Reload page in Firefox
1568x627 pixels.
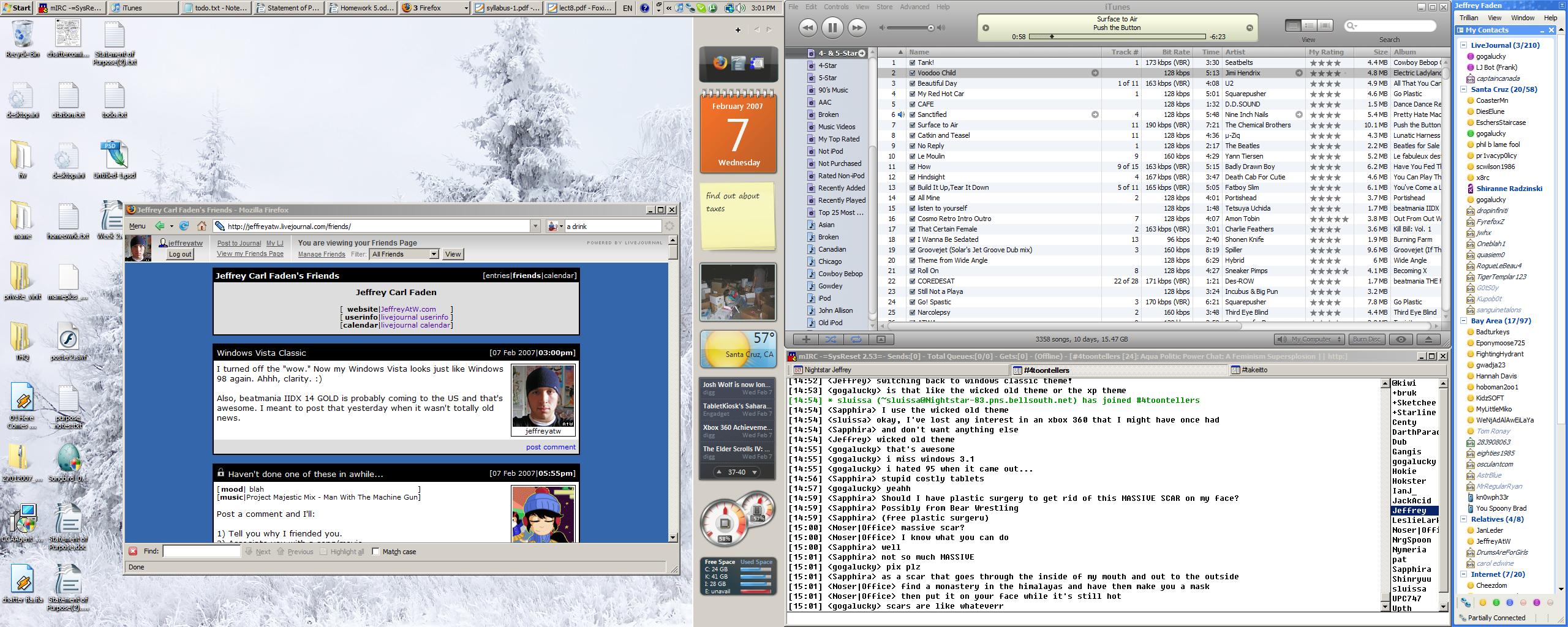coord(184,226)
